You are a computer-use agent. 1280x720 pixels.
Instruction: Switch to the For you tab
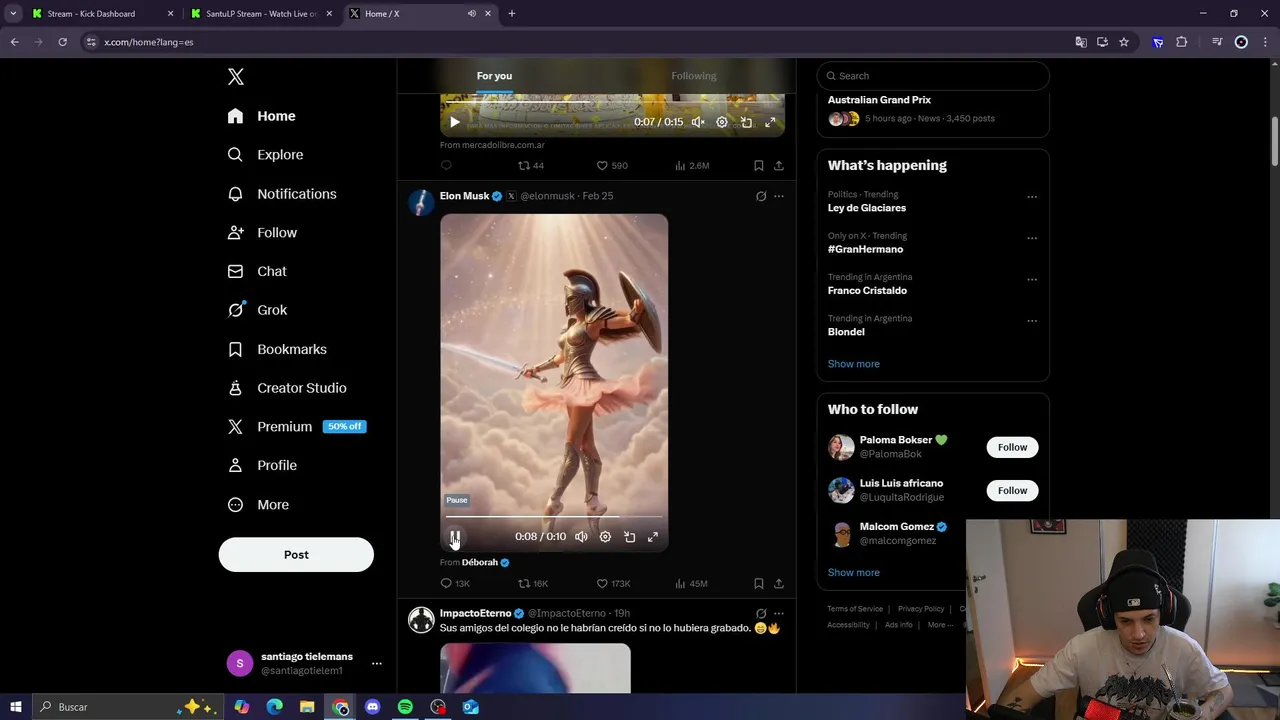[x=494, y=76]
